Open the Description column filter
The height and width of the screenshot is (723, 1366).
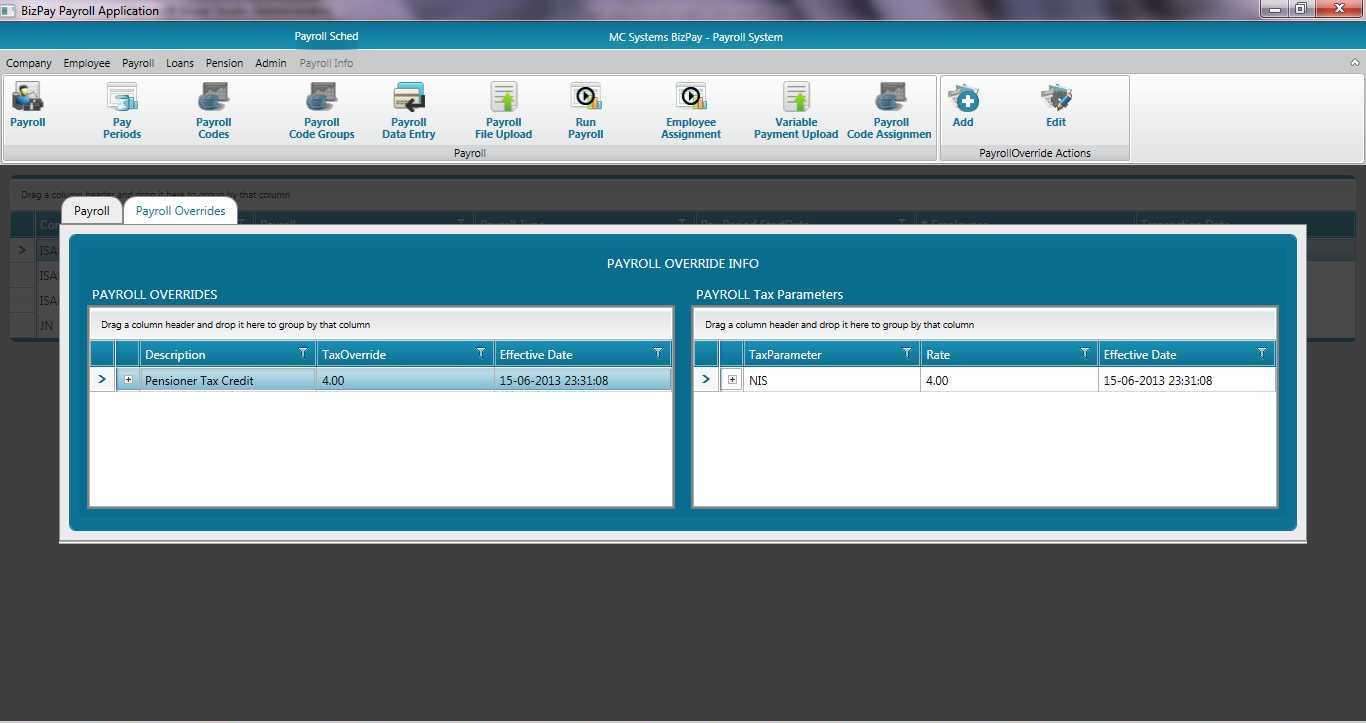tap(303, 353)
